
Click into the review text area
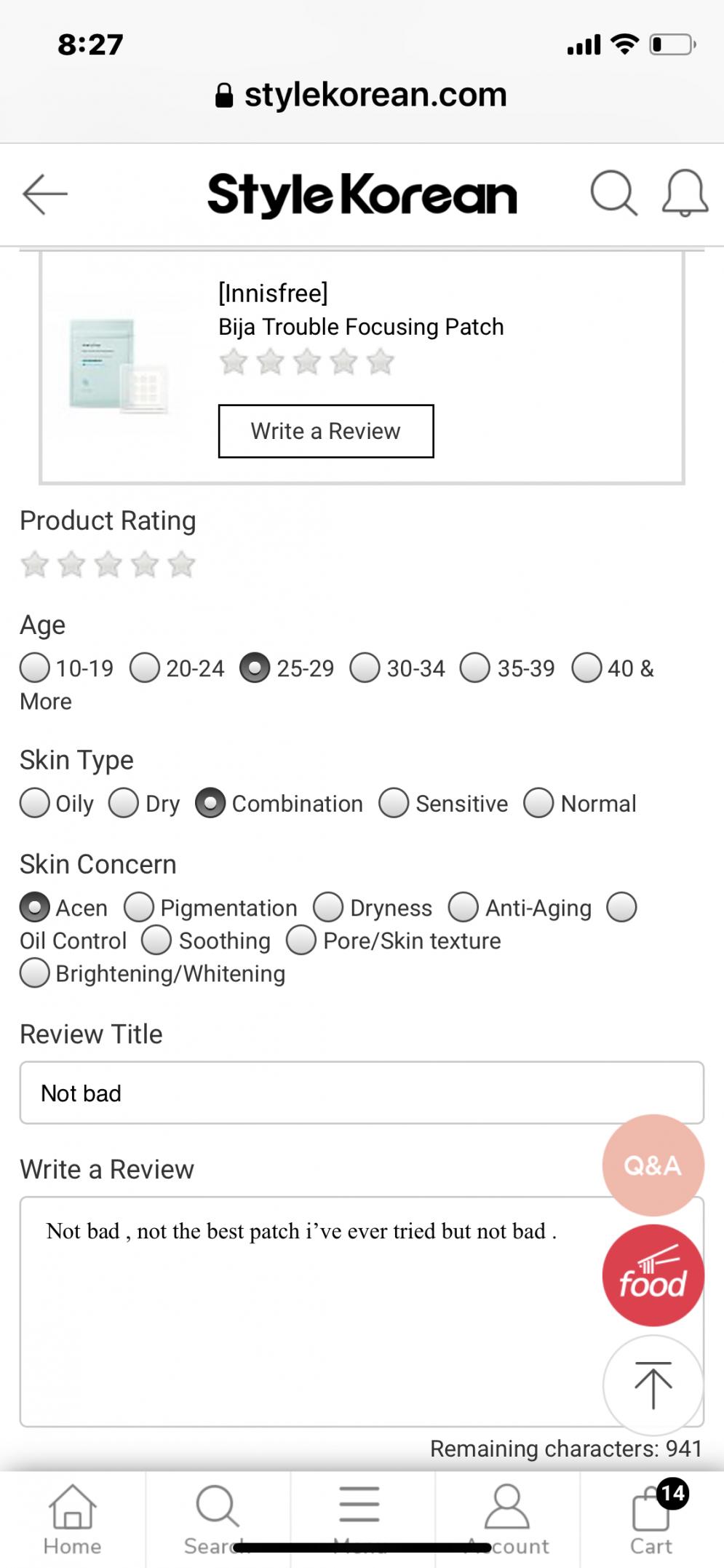[362, 1312]
